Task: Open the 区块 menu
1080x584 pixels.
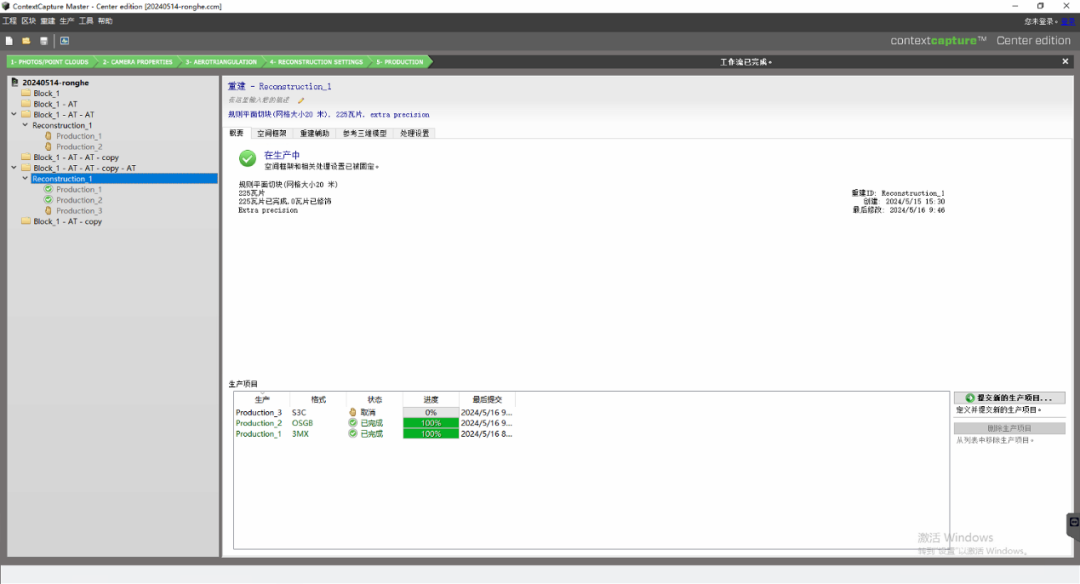Action: click(x=29, y=21)
